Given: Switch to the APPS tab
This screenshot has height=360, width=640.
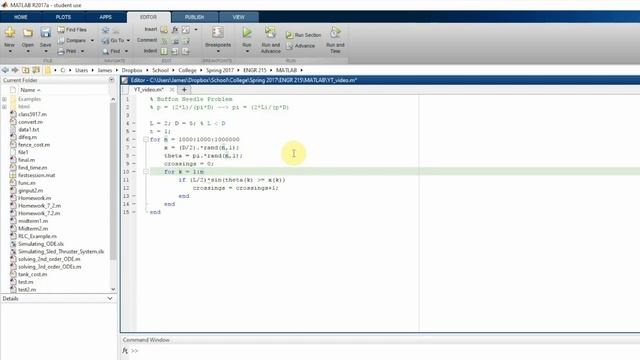Looking at the screenshot, I should (105, 17).
